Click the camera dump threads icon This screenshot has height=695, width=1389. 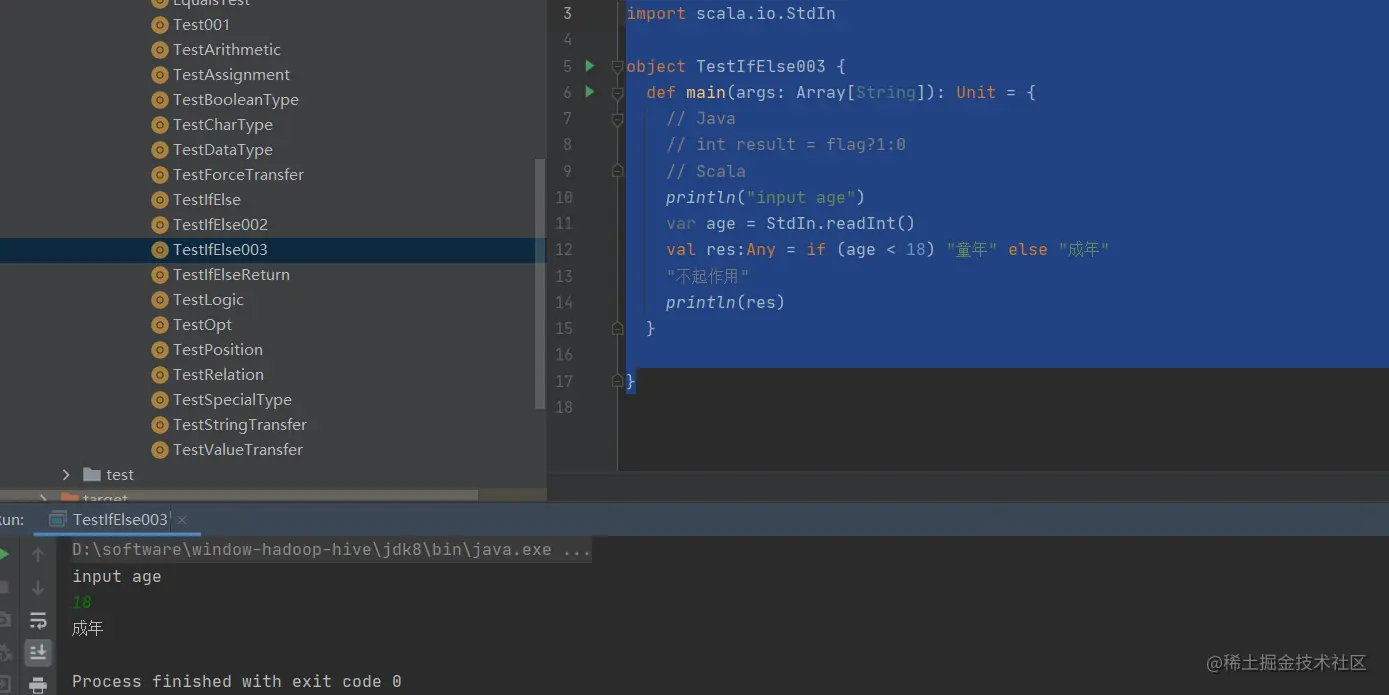[x=4, y=620]
